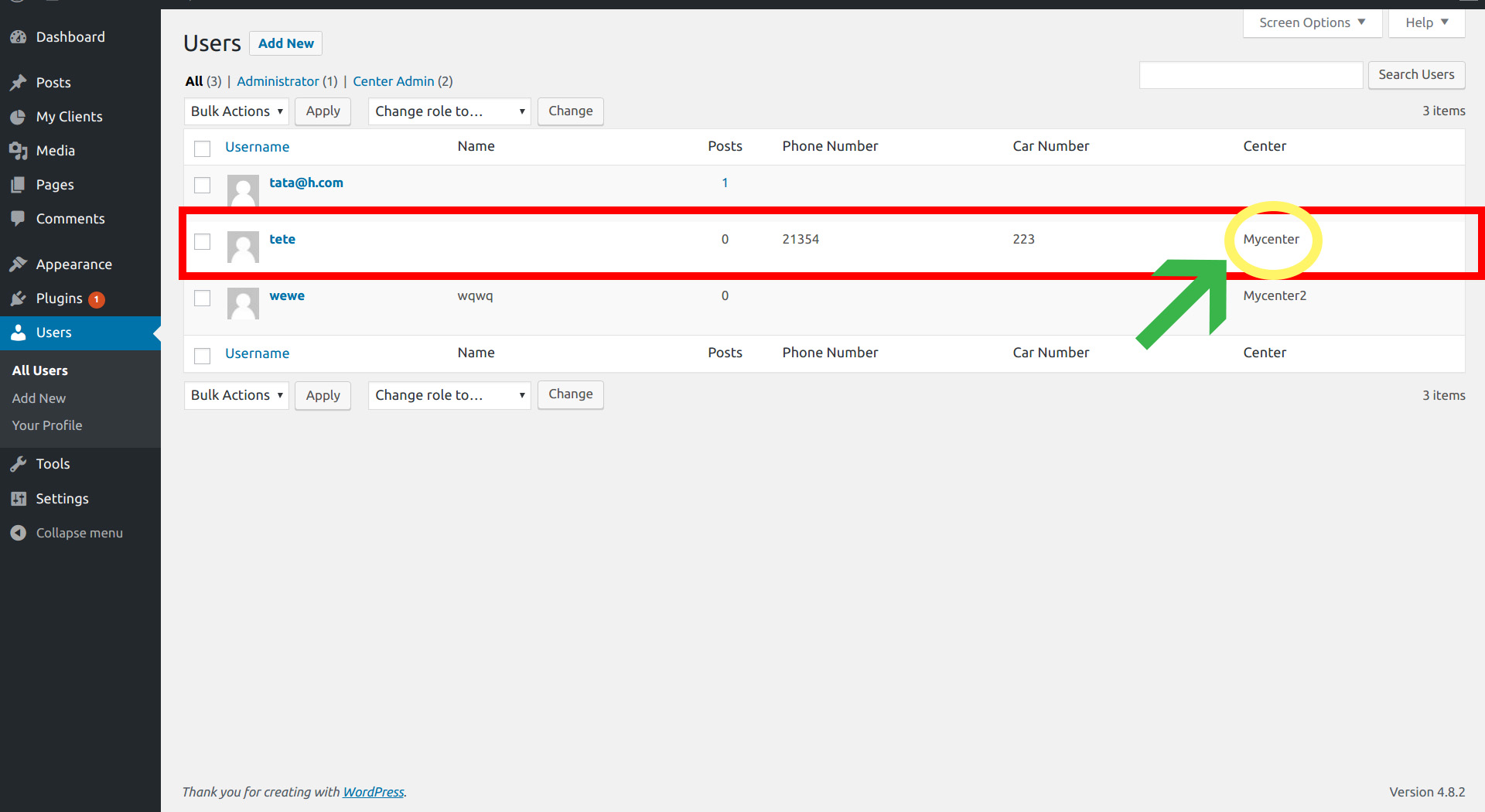Screen dimensions: 1485x812
Task: Open the Settings menu item
Action: pyautogui.click(x=62, y=499)
